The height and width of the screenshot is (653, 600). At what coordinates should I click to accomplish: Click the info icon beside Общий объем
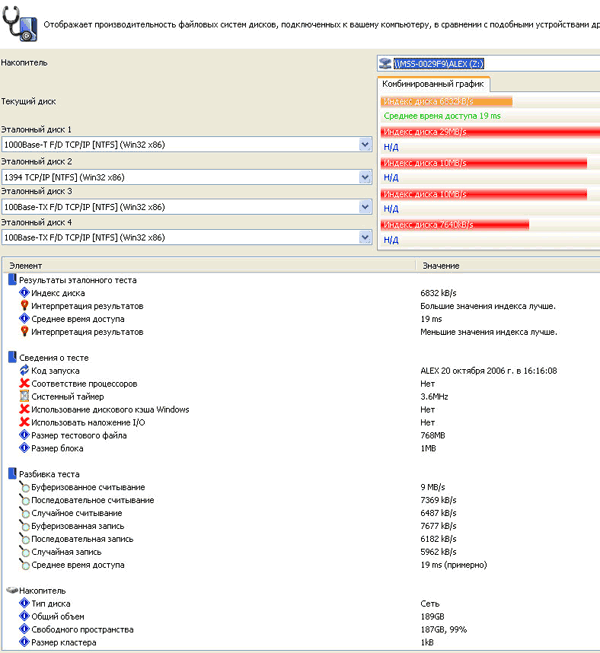tap(24, 616)
